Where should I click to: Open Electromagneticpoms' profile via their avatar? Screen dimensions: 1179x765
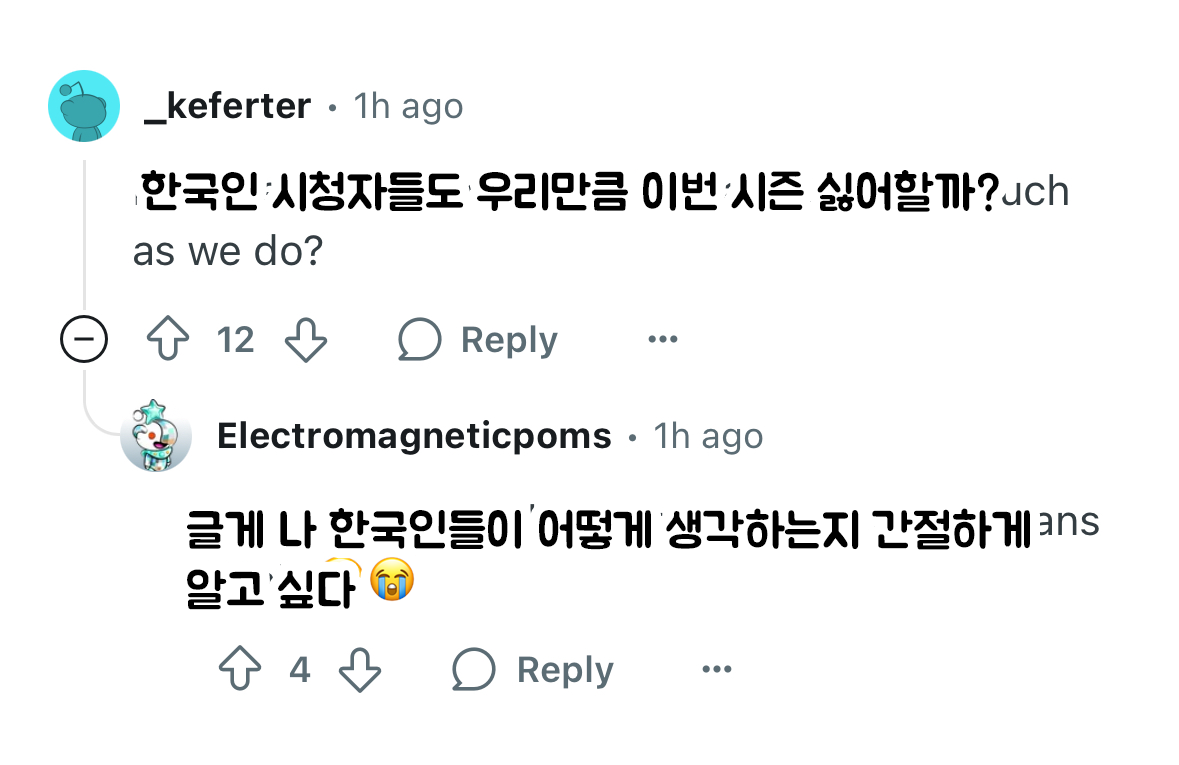tap(157, 436)
